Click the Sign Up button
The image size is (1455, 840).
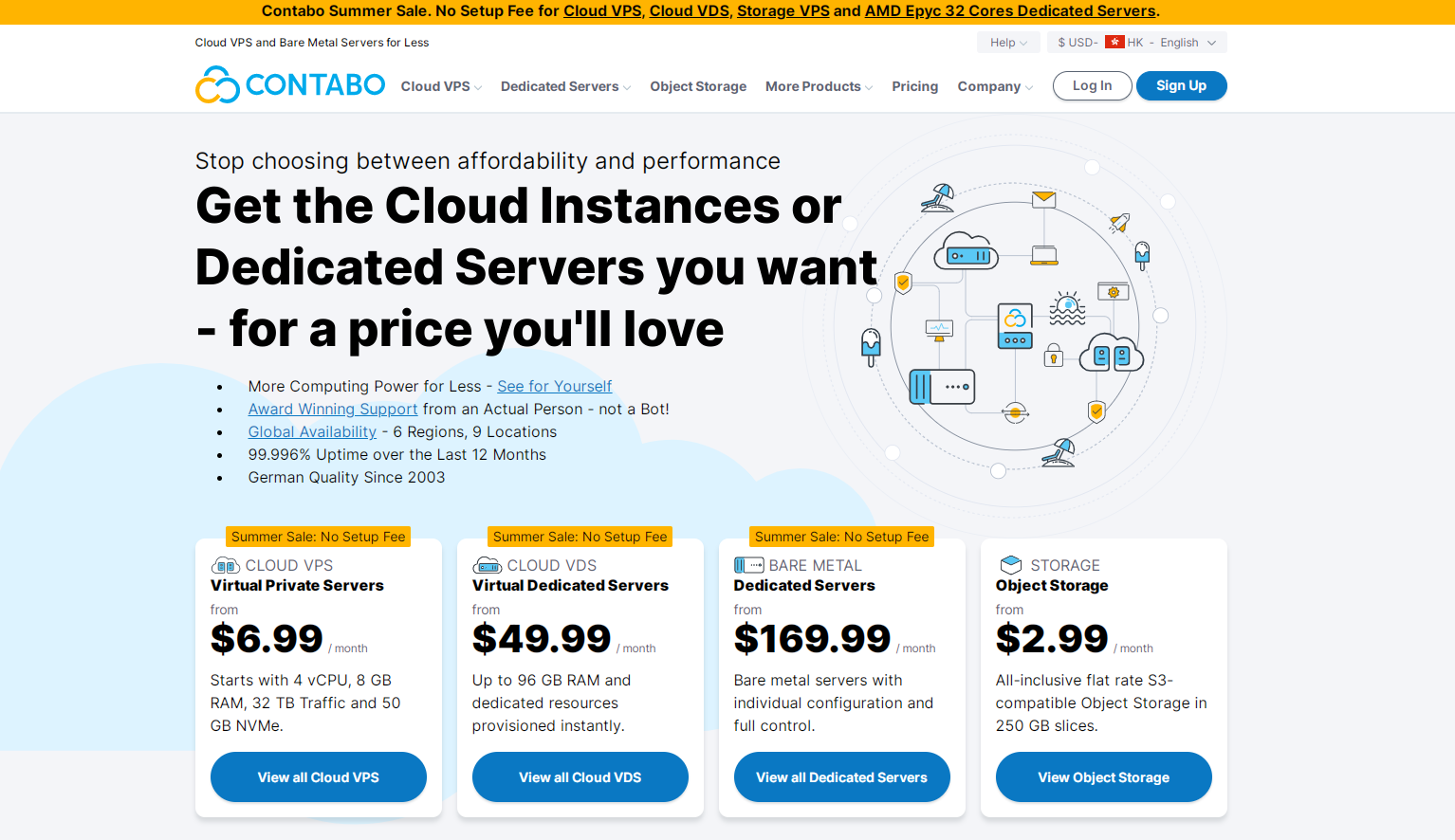[1181, 85]
